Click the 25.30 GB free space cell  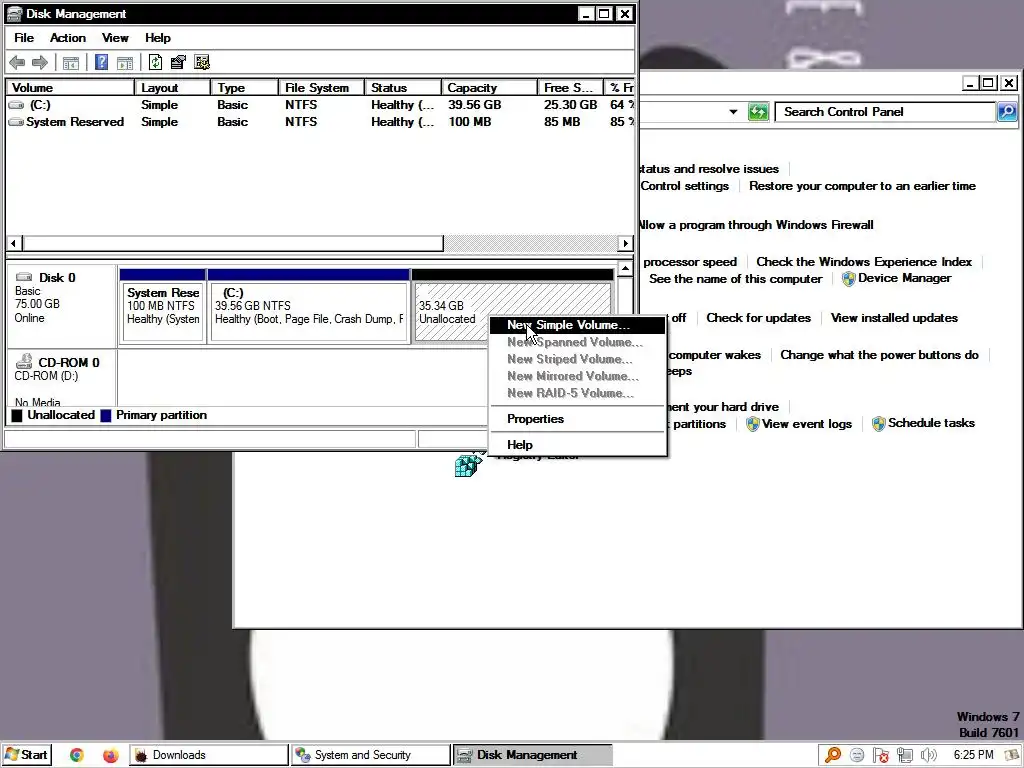[x=570, y=104]
